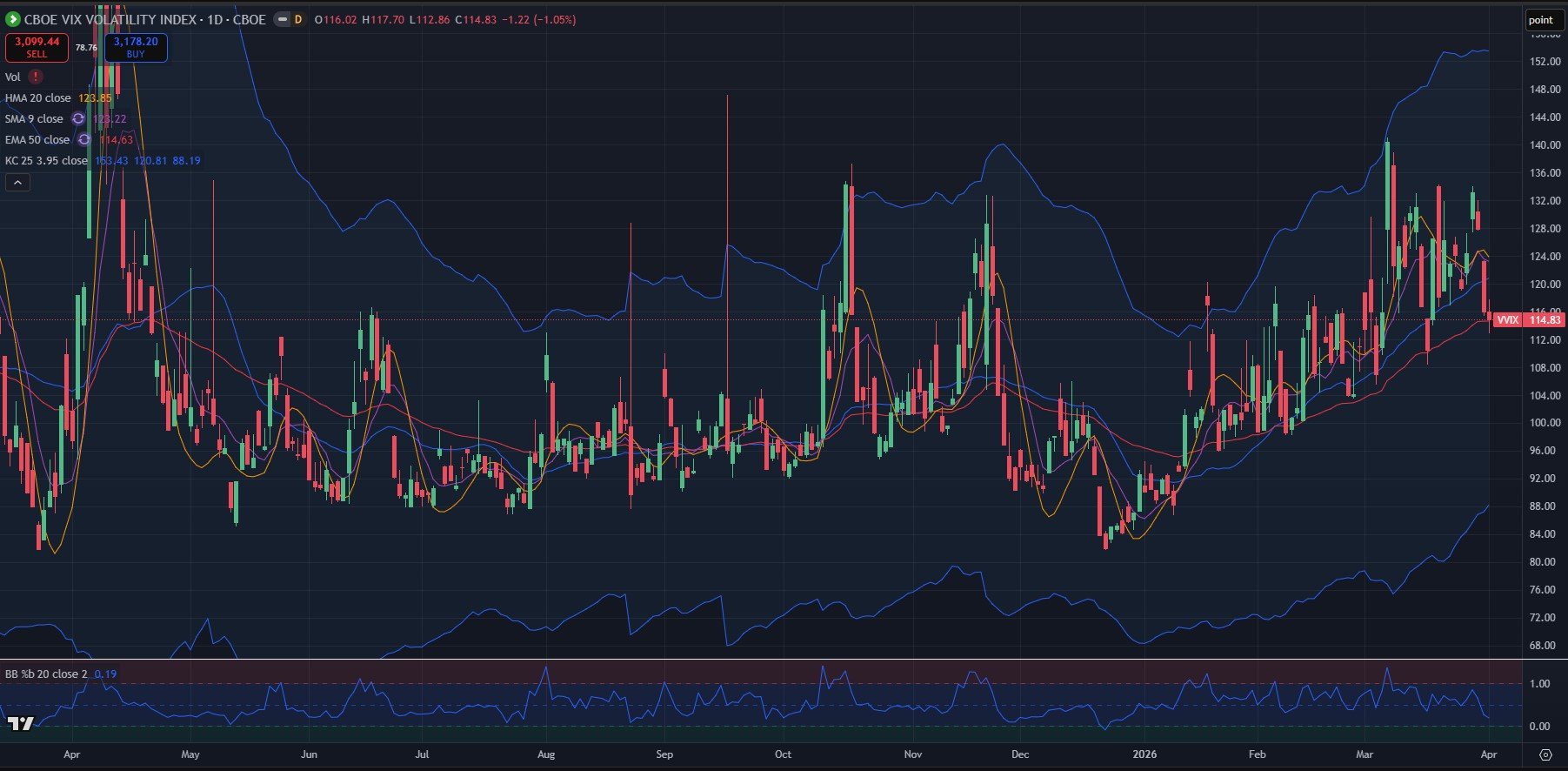Viewport: 1568px width, 771px height.
Task: Click the green symbol logo beside the CBOE VIX title
Action: [12, 19]
